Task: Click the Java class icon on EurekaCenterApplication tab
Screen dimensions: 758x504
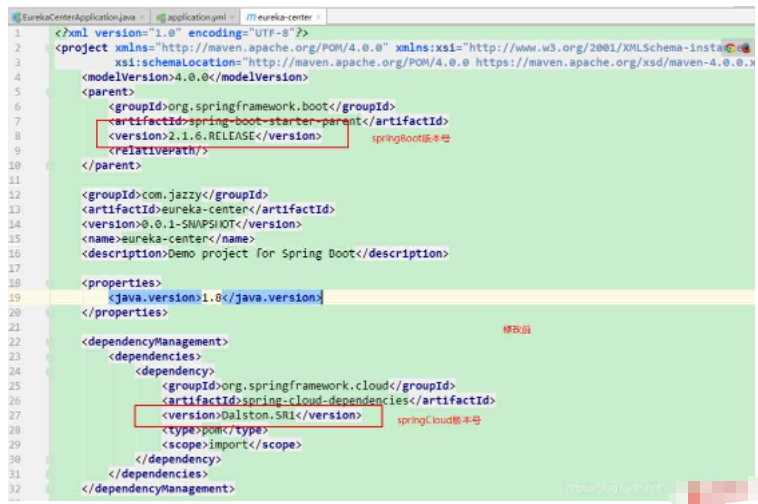Action: click(17, 17)
